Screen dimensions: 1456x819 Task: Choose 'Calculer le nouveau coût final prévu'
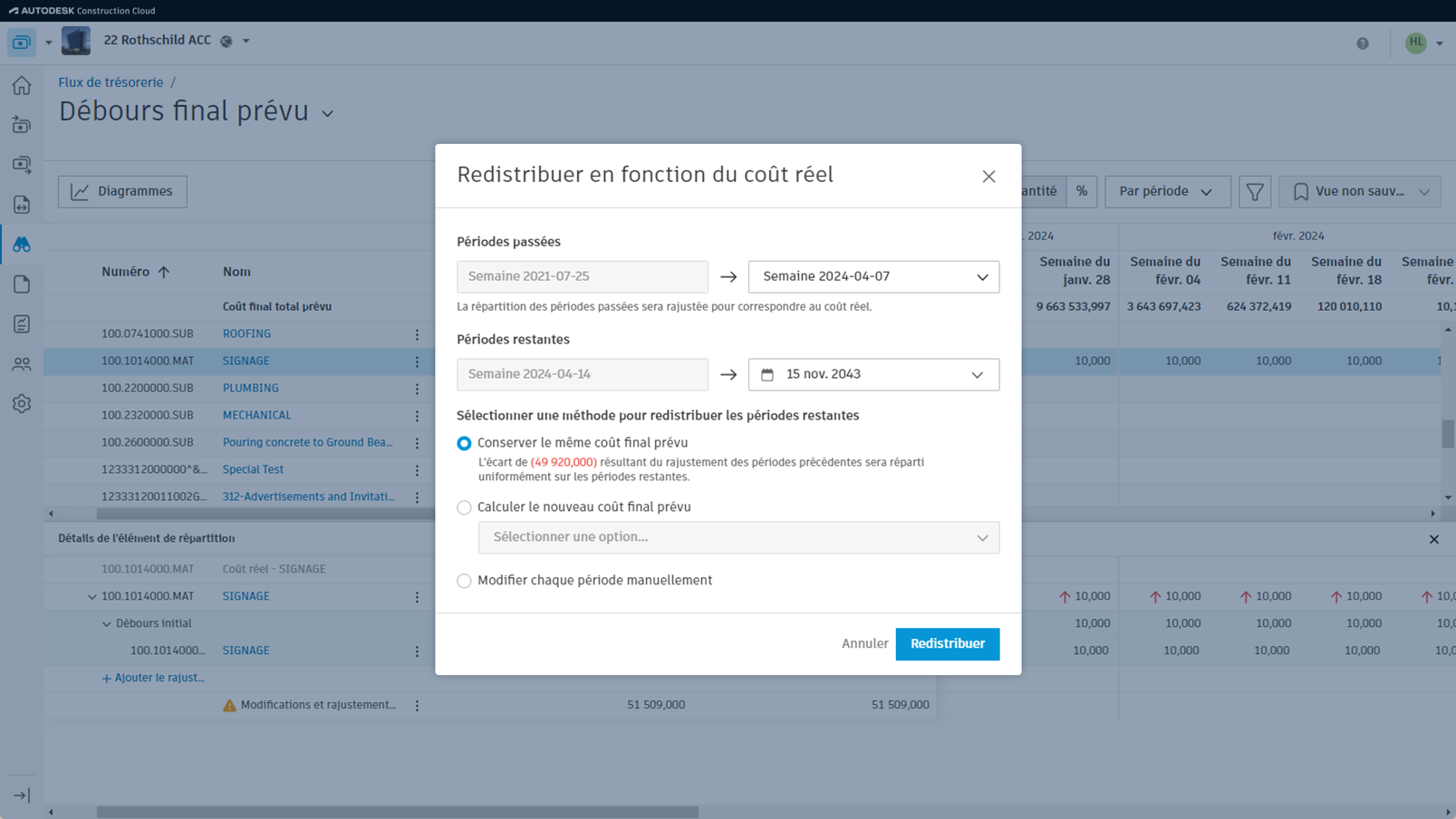(x=464, y=507)
